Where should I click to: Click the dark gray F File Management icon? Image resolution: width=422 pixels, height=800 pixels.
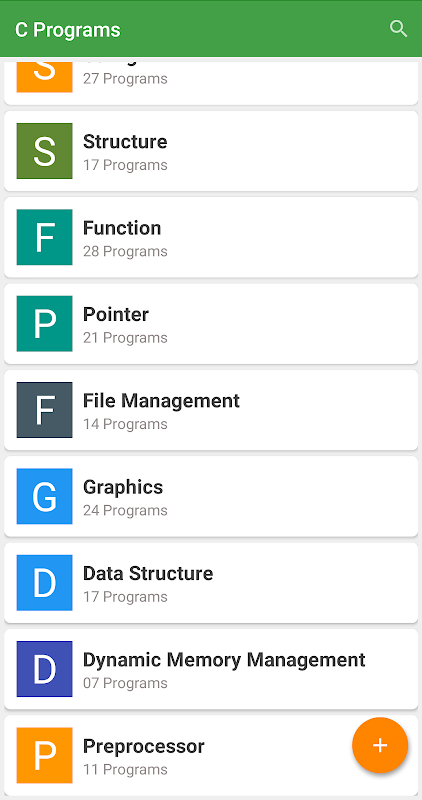tap(44, 410)
